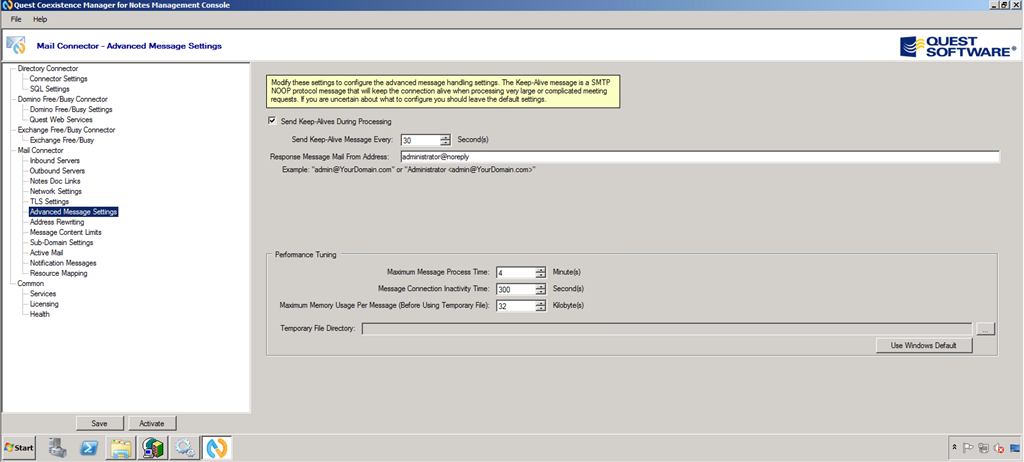The width and height of the screenshot is (1024, 462).
Task: Click the Keep-Alive seconds number field
Action: [x=420, y=139]
